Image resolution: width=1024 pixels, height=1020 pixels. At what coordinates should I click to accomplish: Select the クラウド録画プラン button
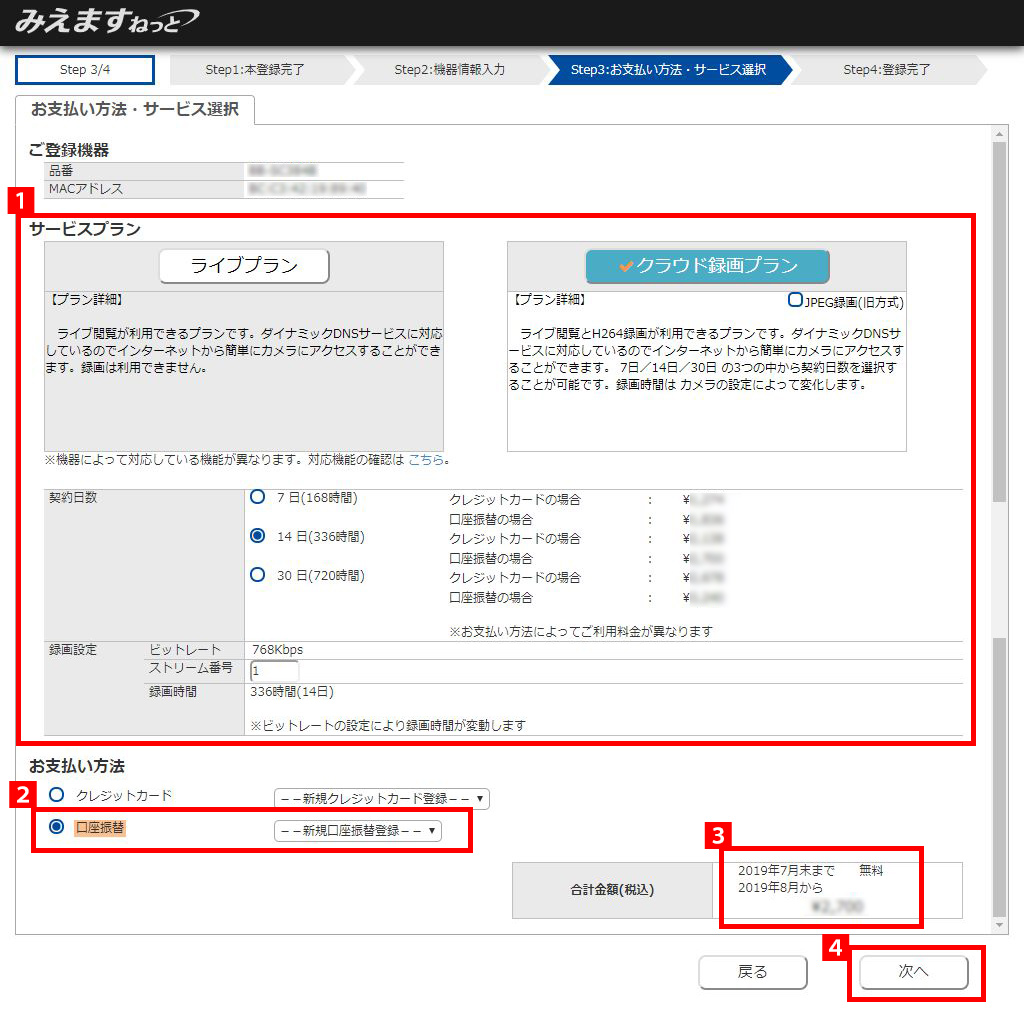[x=708, y=266]
